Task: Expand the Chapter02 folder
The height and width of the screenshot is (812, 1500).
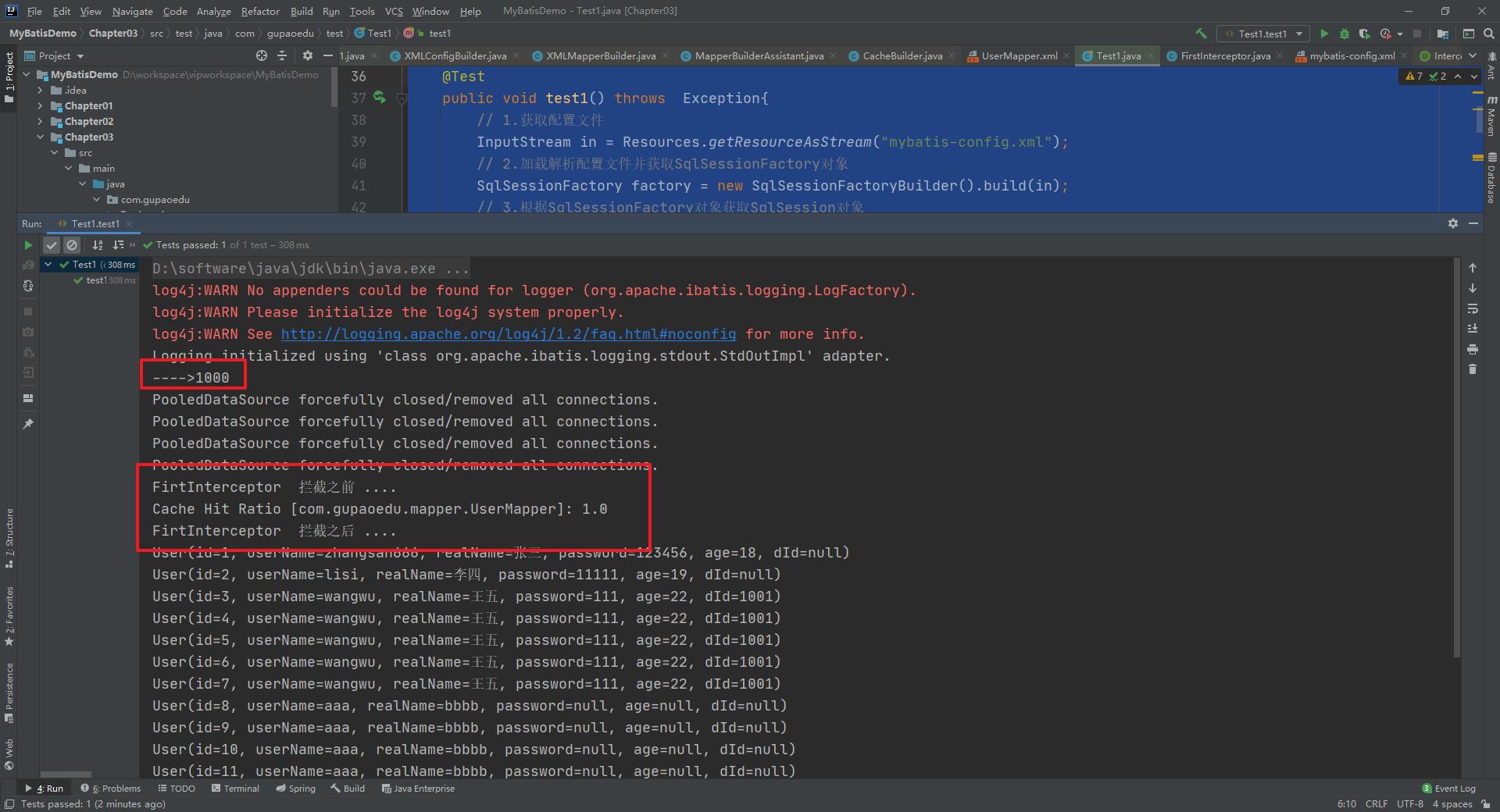Action: [40, 121]
